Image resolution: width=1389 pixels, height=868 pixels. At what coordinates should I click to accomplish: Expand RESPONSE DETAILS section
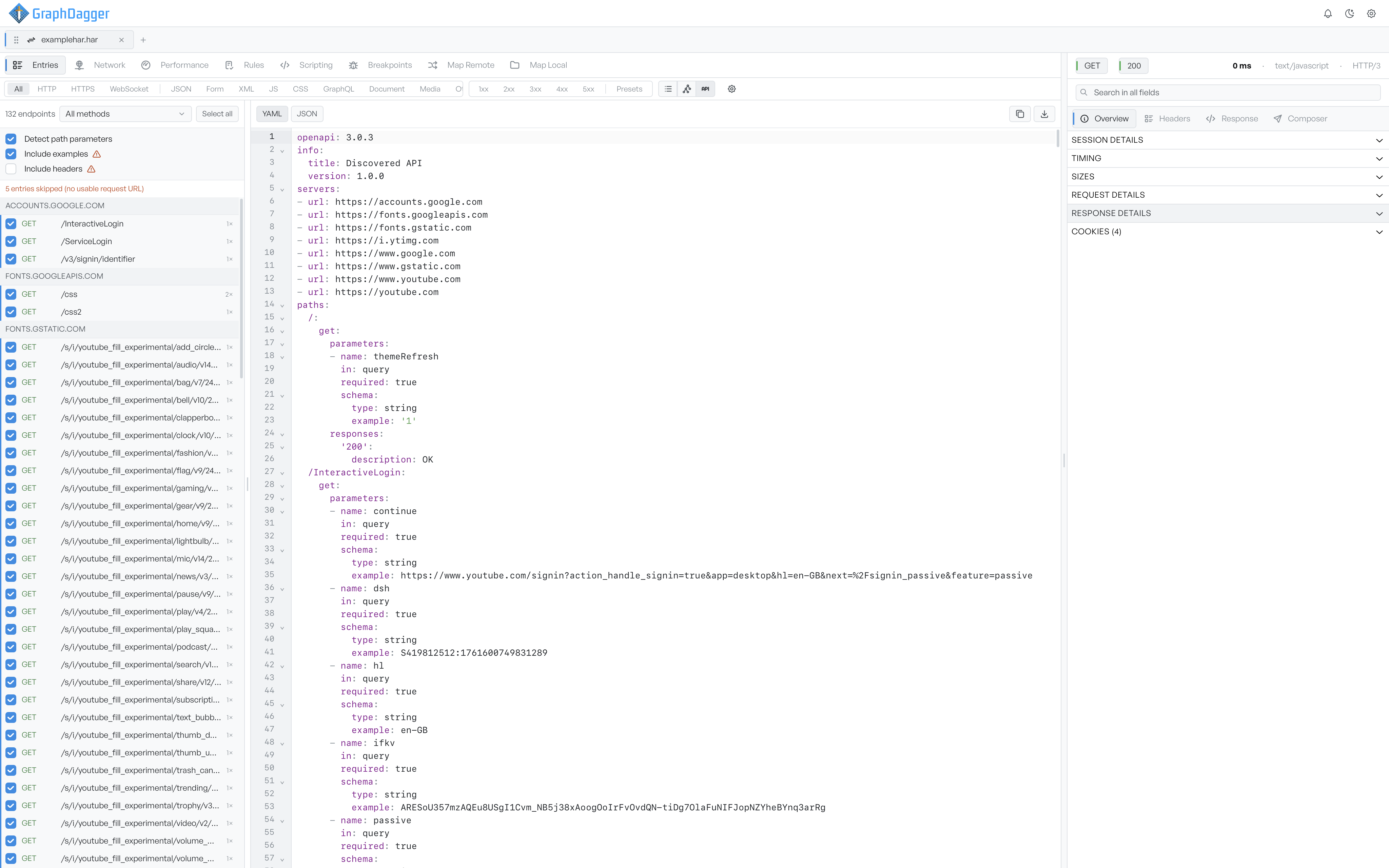[1228, 214]
